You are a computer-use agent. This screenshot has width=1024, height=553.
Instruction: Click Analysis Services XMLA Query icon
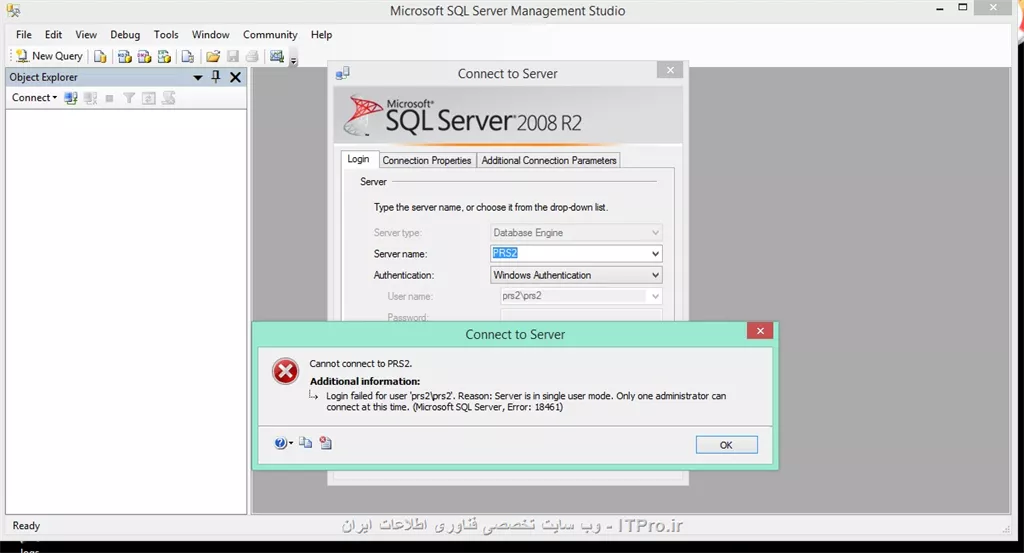point(165,57)
